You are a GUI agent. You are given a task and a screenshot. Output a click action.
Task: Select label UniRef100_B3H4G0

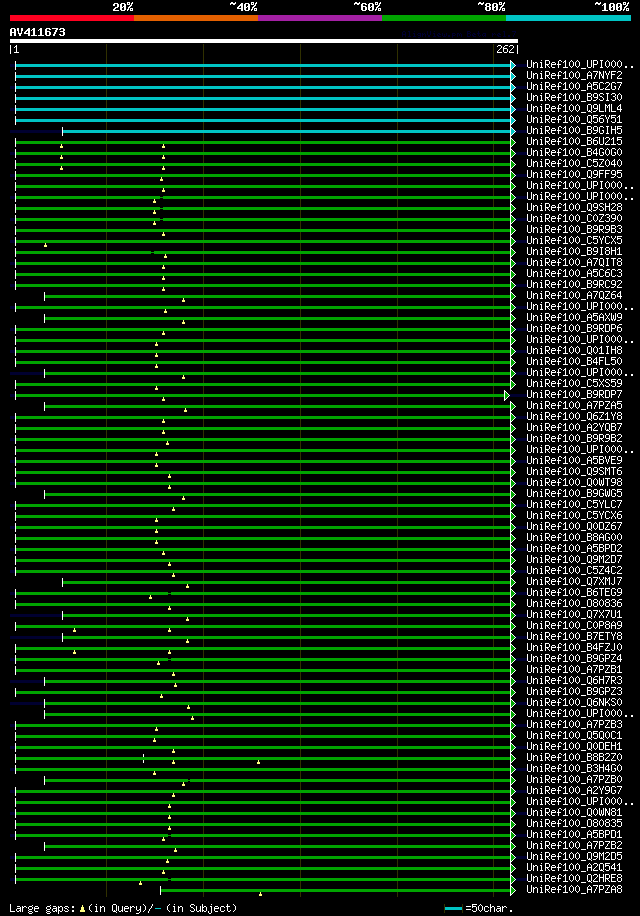coord(574,769)
